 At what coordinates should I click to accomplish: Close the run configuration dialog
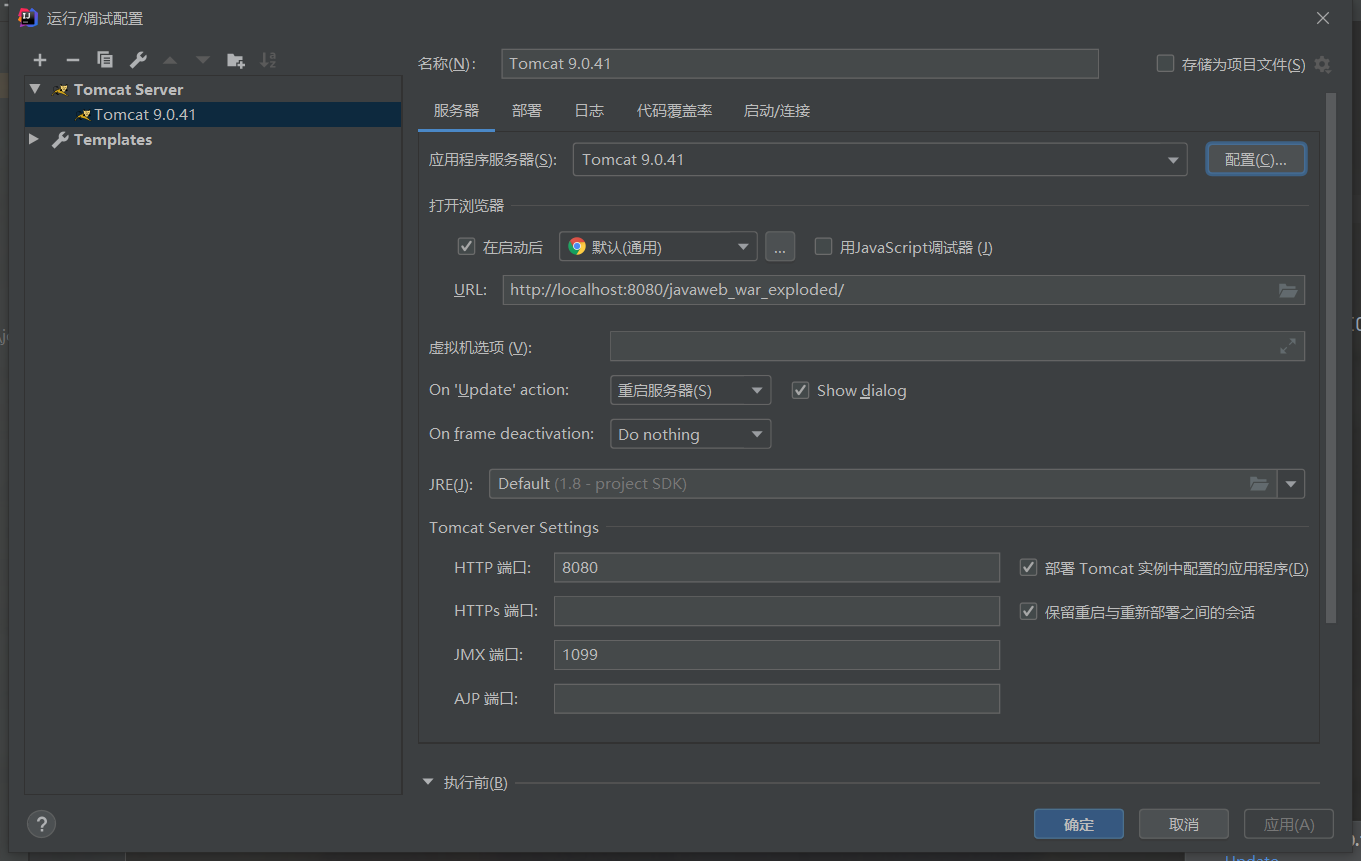pos(1323,18)
